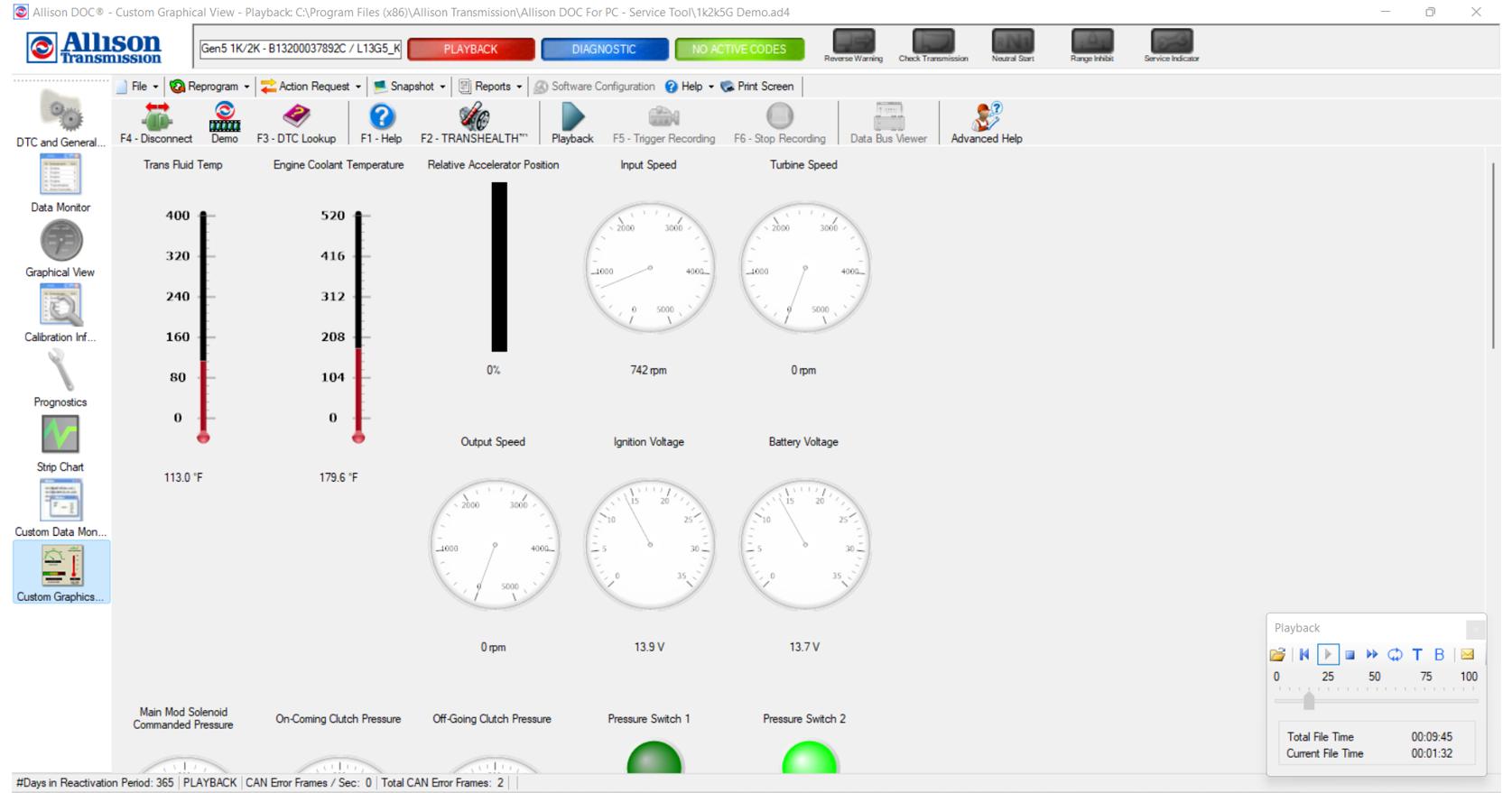Click F5 - Trigger Recording

click(663, 124)
